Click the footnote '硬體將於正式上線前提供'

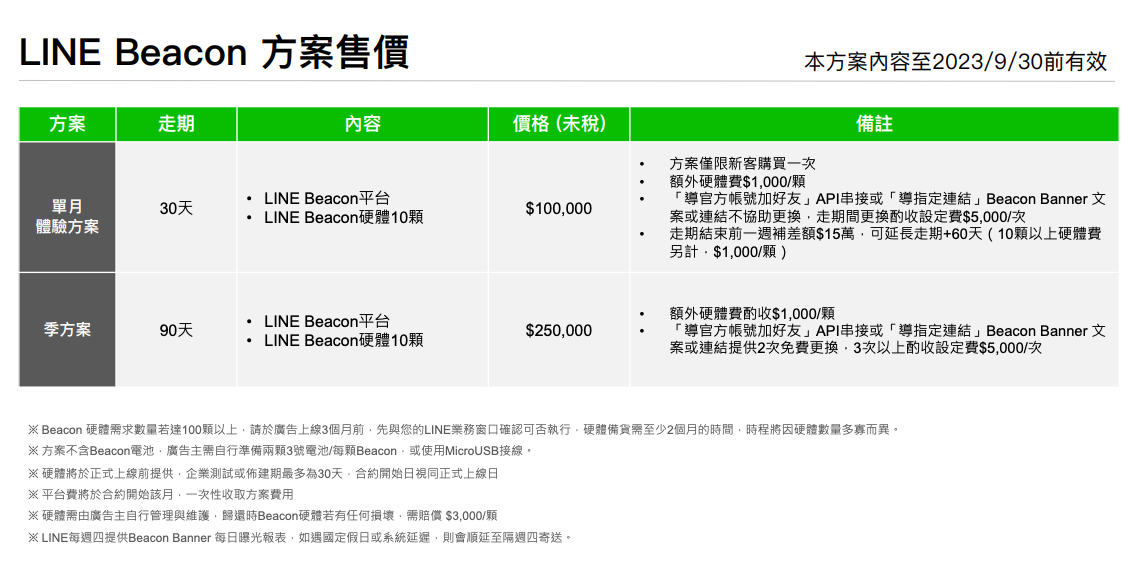(x=263, y=473)
